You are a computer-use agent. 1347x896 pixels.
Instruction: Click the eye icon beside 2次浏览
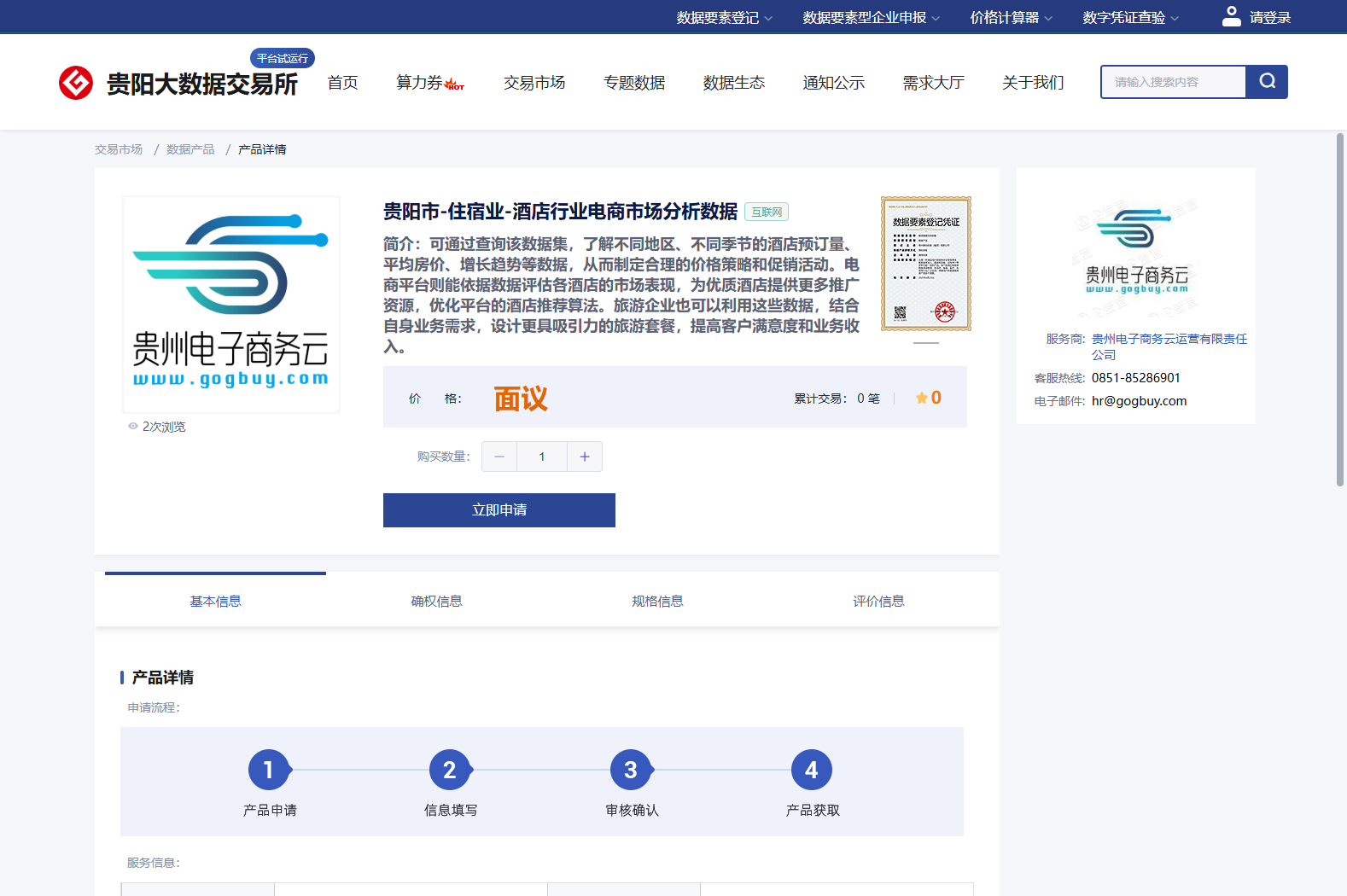pos(133,426)
